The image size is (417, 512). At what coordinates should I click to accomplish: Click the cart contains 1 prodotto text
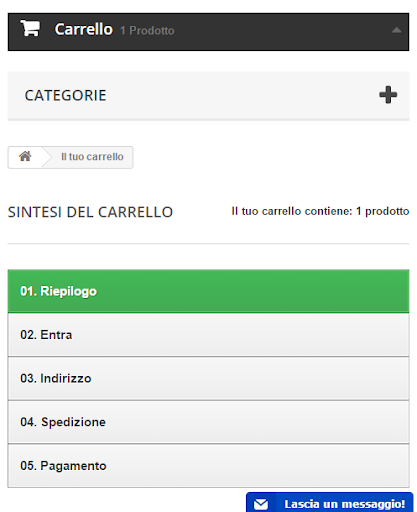pyautogui.click(x=320, y=211)
